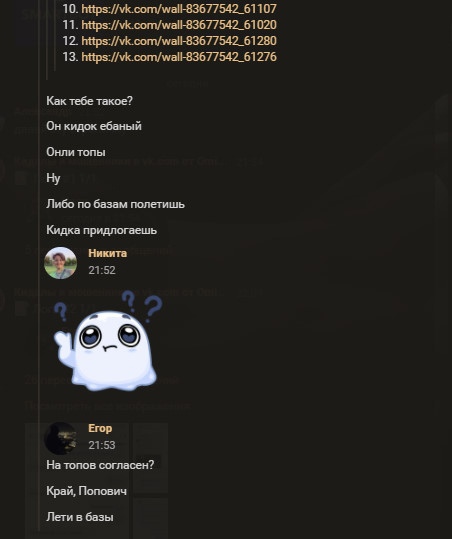
Task: Open Никита's profile avatar photo
Action: click(x=60, y=263)
